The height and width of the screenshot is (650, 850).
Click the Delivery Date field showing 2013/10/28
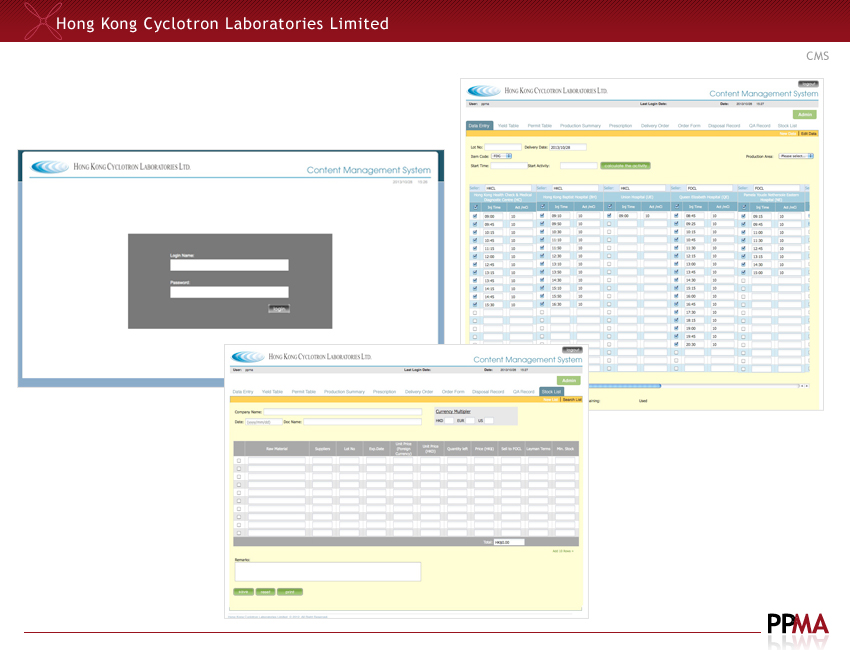tap(568, 147)
